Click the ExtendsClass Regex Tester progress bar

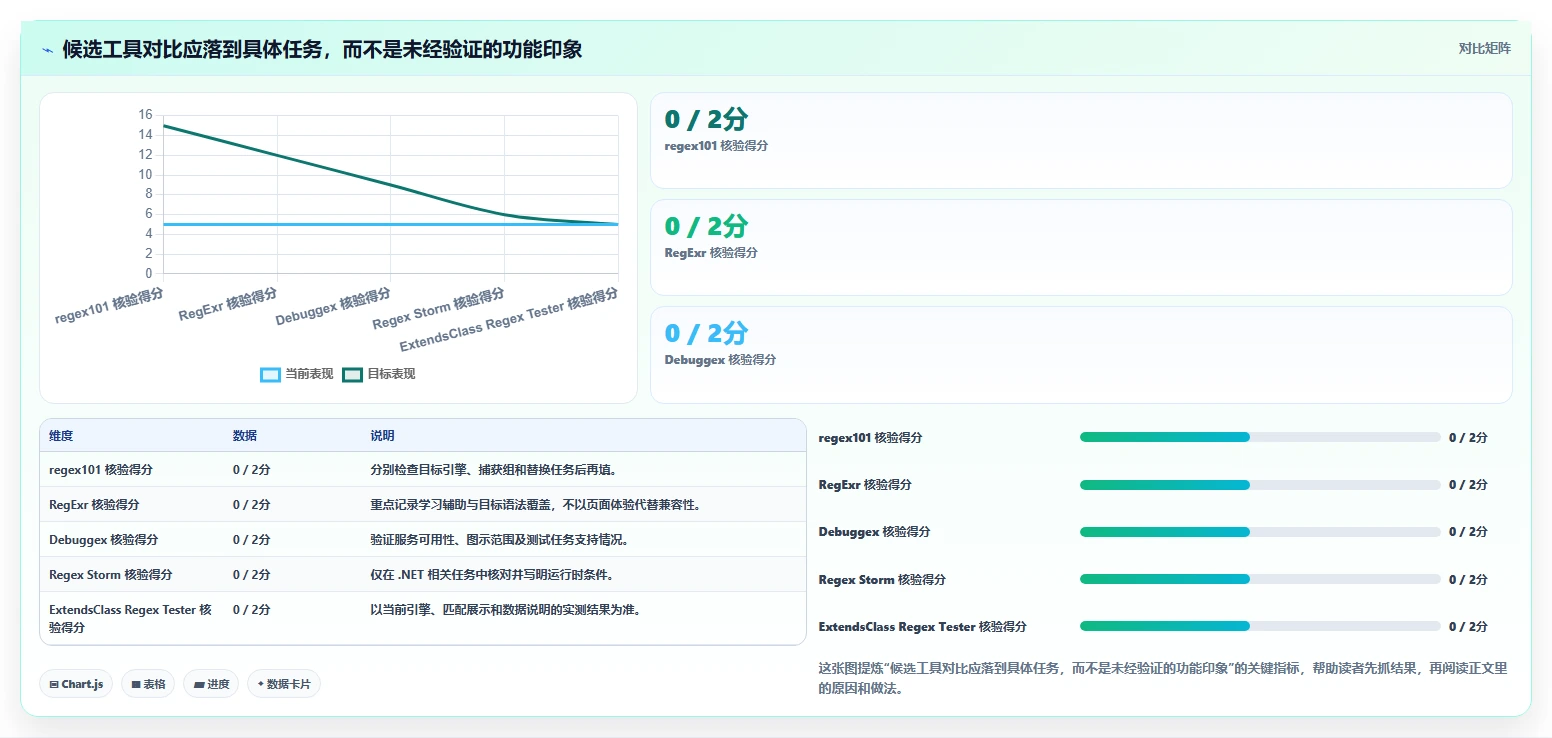(1260, 626)
